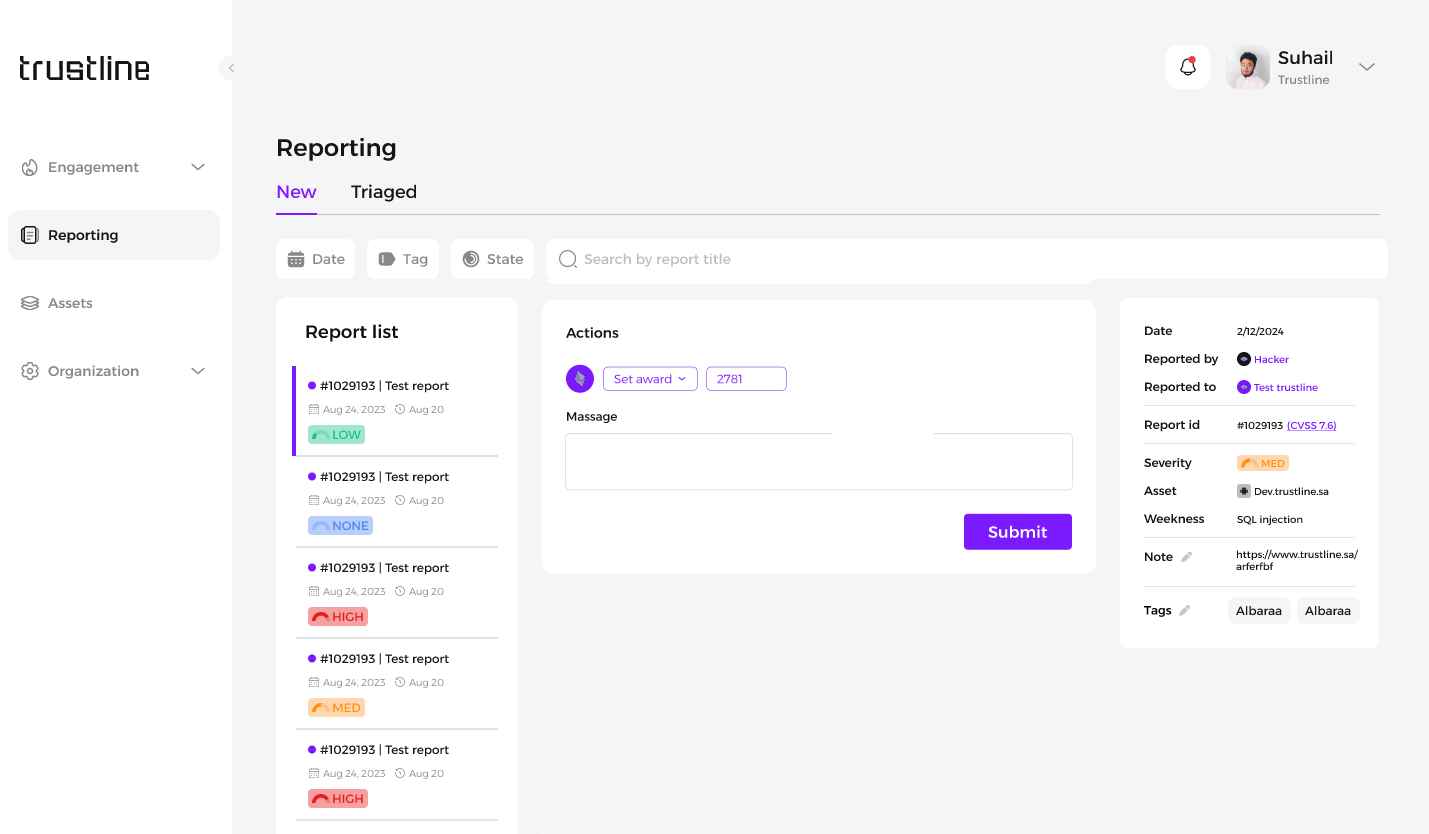Click the search magnifier icon

coord(568,259)
